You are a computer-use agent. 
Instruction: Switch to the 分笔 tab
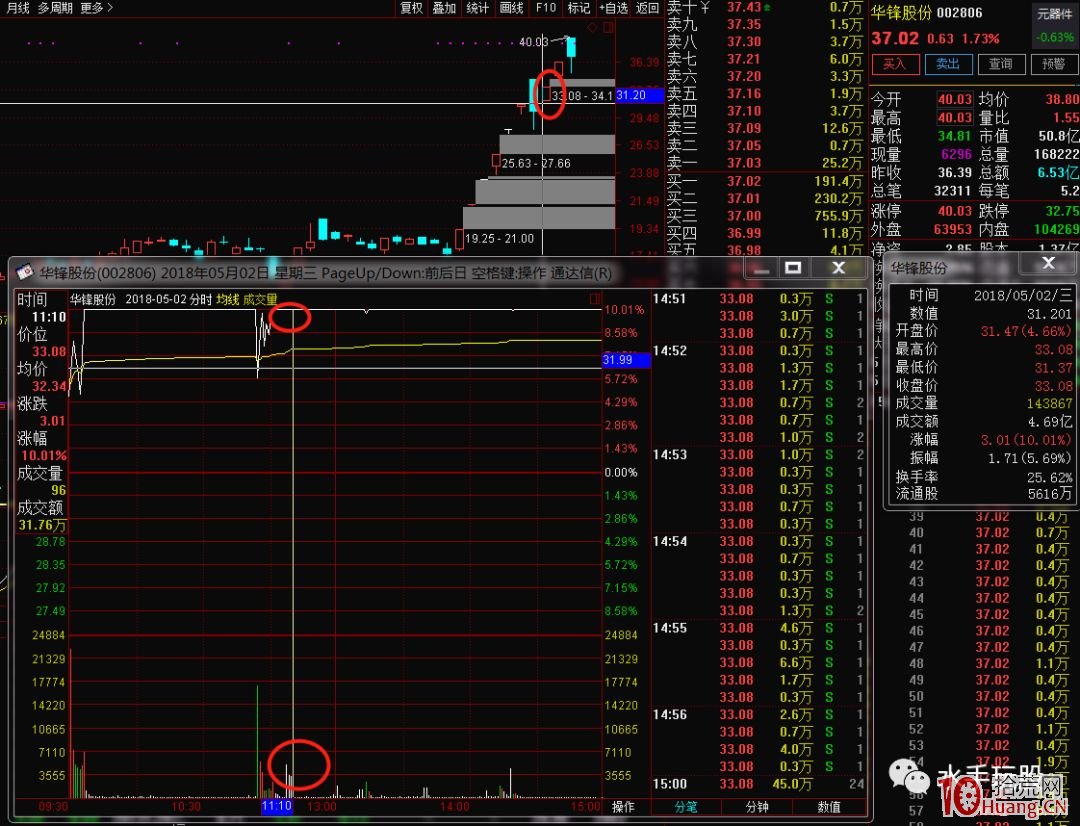coord(686,807)
